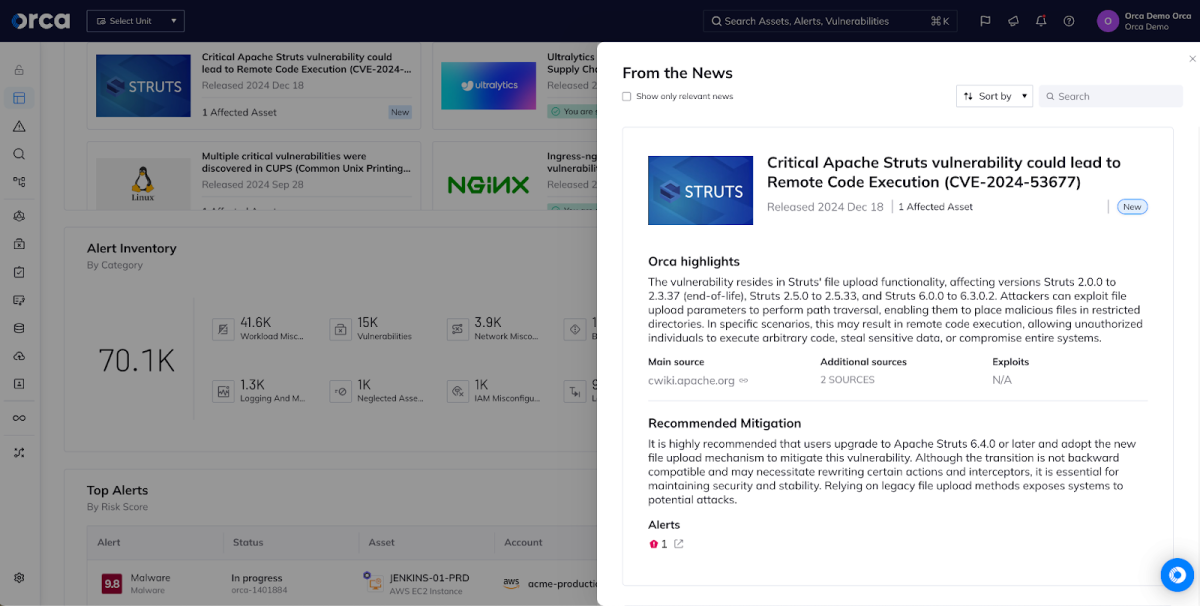Open the download box icon in sidebar
The width and height of the screenshot is (1200, 606).
pyautogui.click(x=19, y=384)
